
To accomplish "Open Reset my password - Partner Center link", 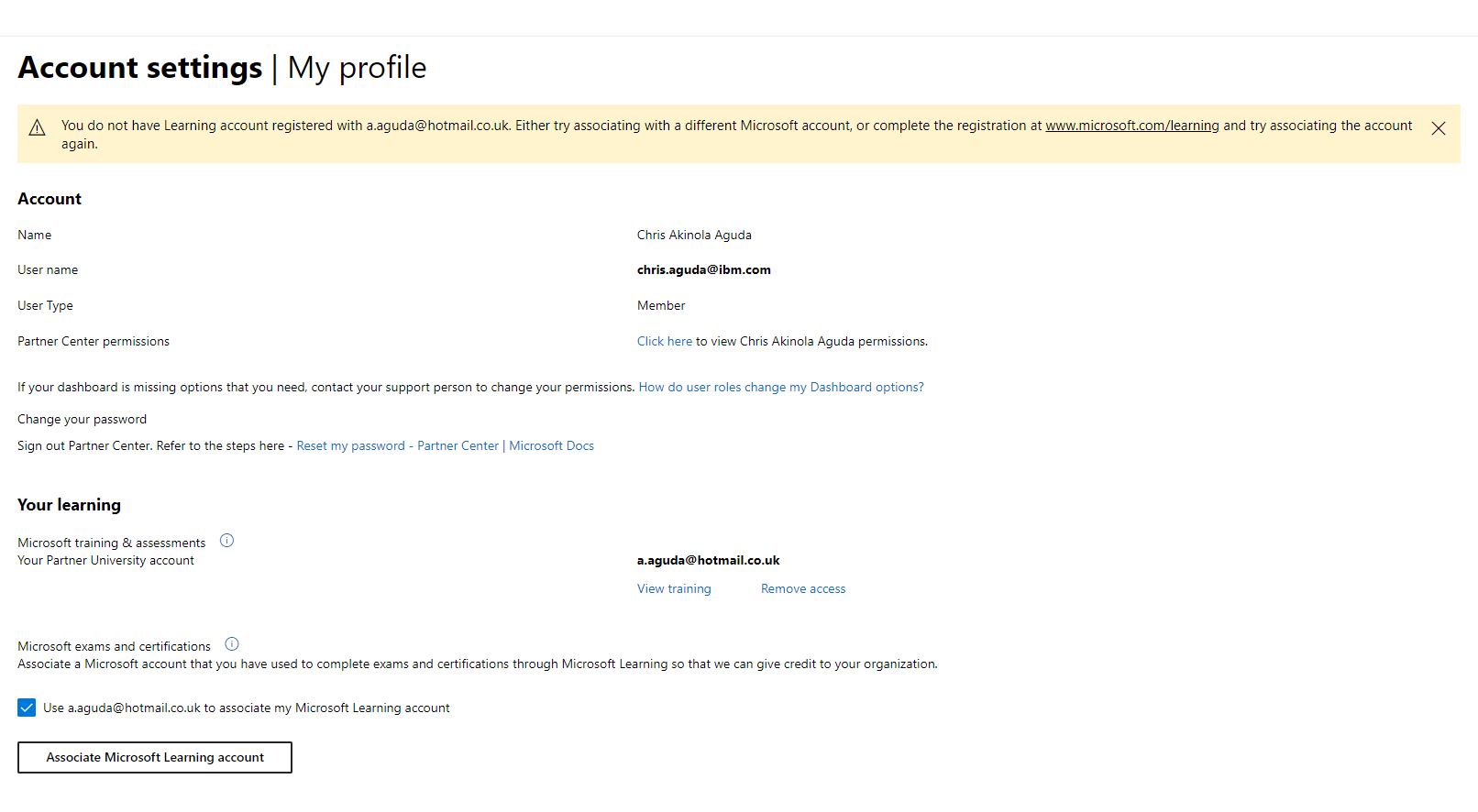I will (445, 445).
